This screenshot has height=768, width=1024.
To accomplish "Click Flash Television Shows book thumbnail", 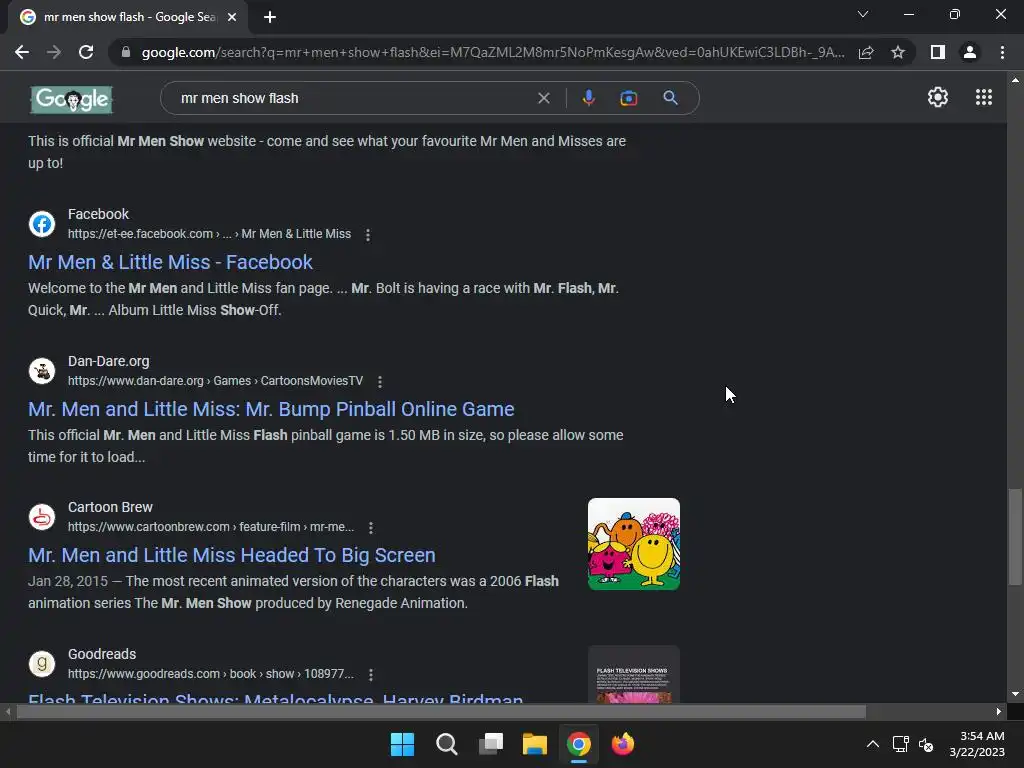I will tap(633, 674).
